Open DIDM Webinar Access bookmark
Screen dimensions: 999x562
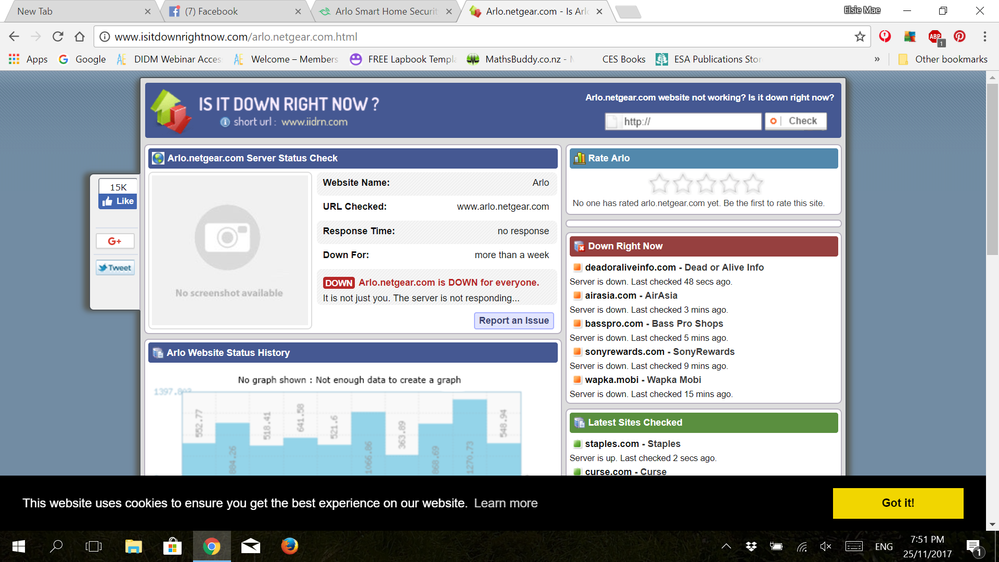click(x=169, y=59)
